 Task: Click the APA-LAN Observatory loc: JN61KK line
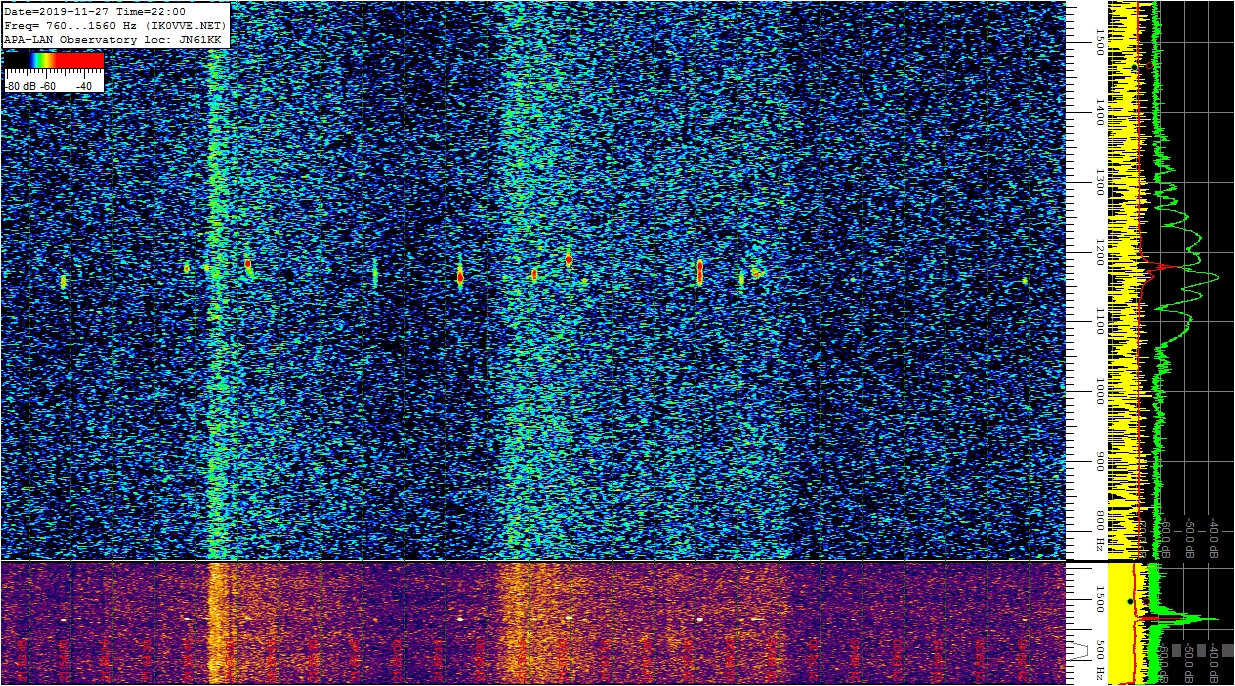(x=112, y=39)
